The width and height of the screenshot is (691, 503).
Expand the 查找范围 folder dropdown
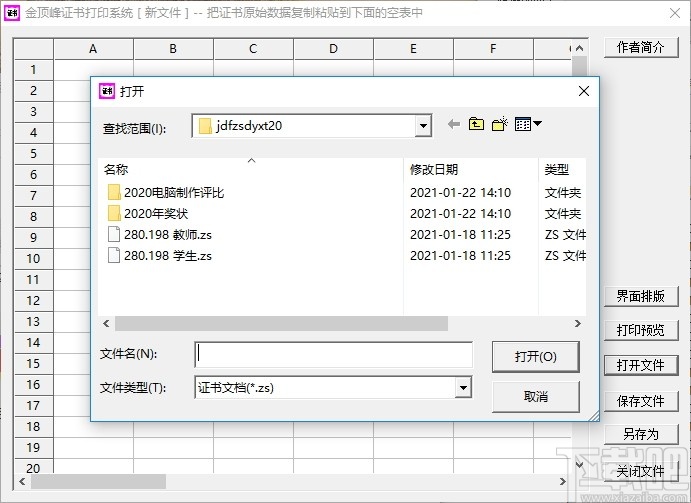pos(423,126)
